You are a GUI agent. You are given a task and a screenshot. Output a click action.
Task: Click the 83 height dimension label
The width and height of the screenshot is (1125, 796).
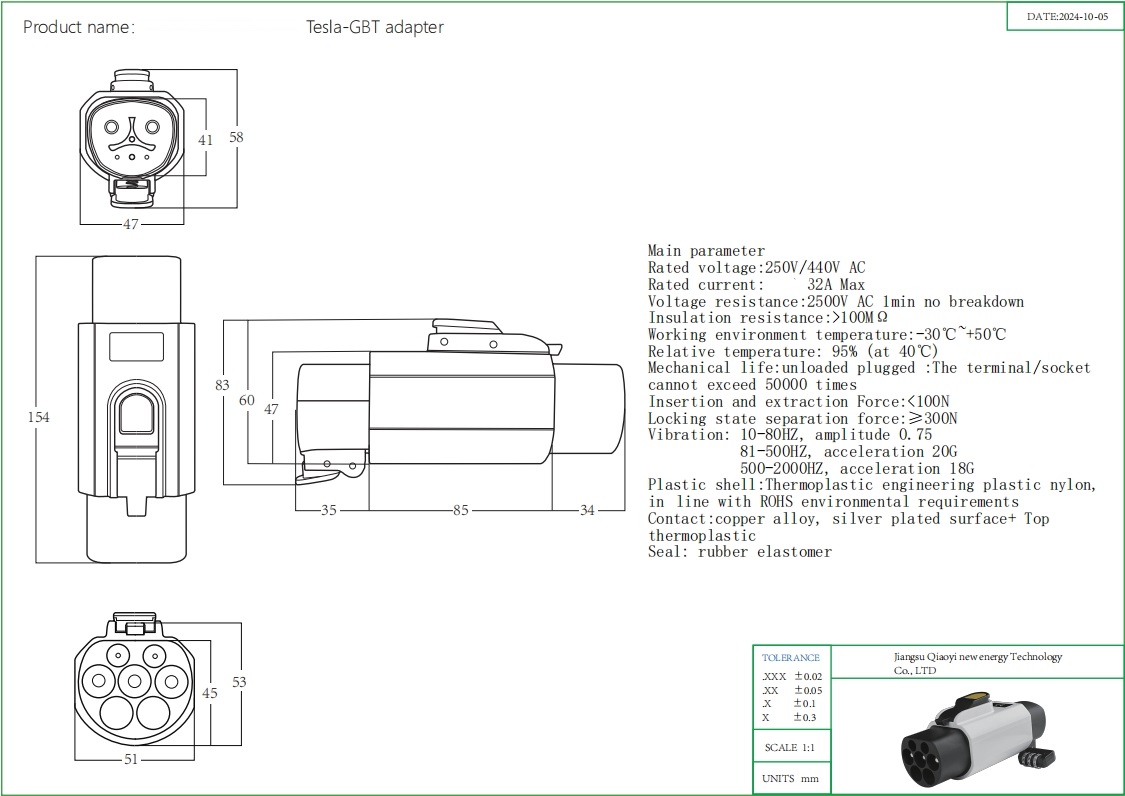222,385
